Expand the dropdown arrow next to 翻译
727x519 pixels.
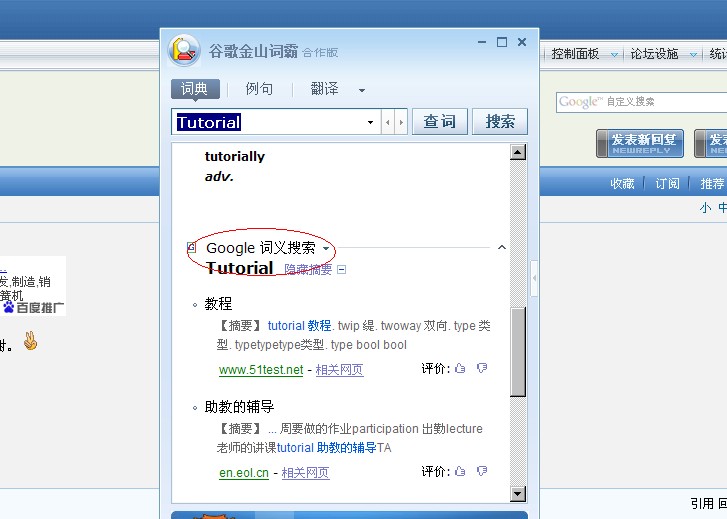362,90
